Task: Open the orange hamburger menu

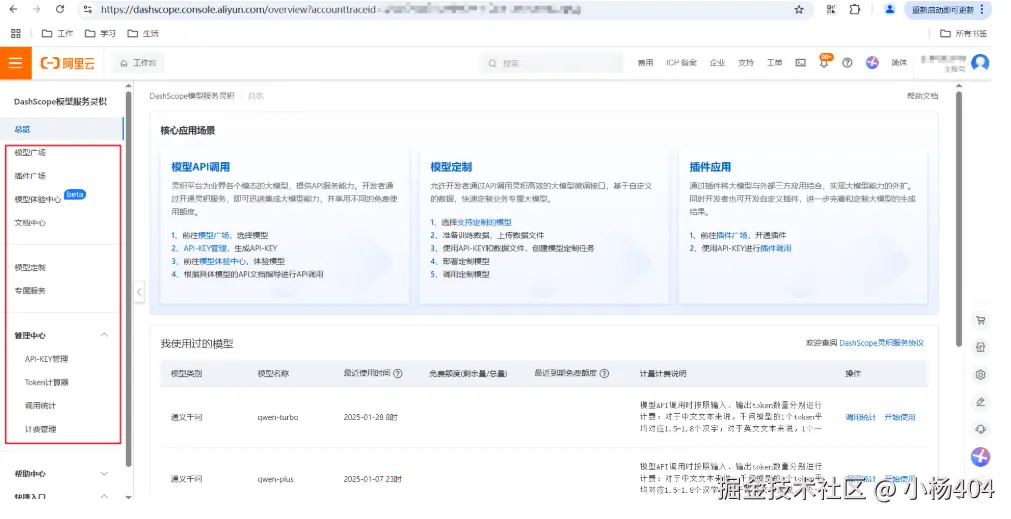Action: [x=15, y=63]
